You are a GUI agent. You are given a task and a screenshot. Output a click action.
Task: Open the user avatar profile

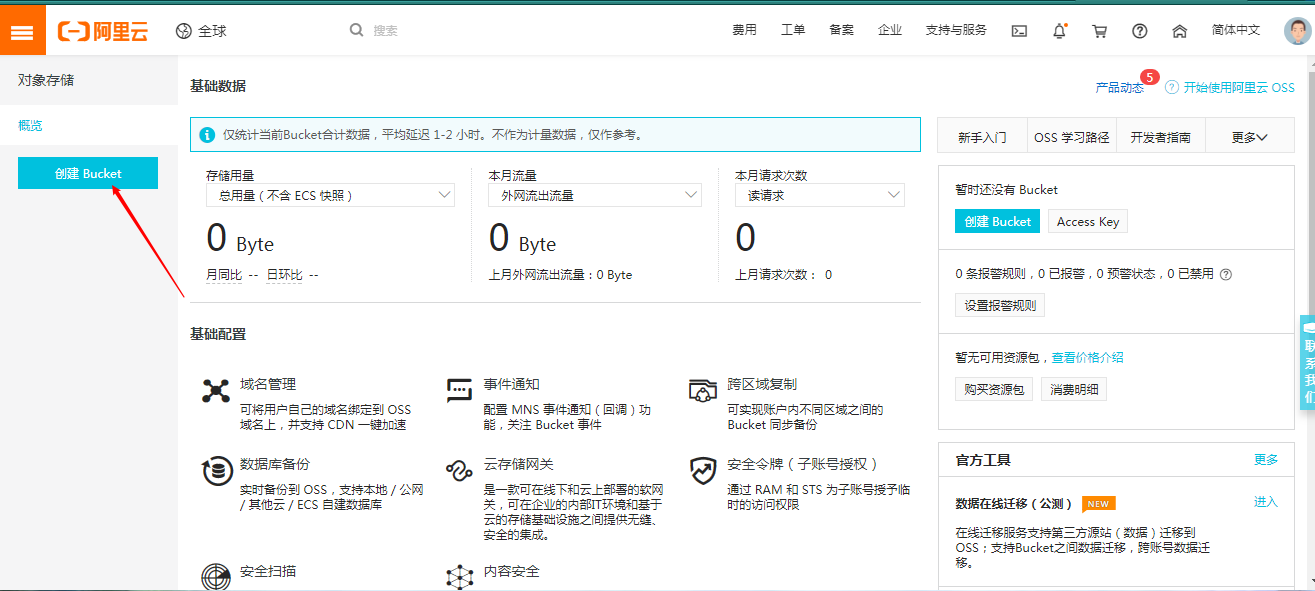coord(1297,31)
